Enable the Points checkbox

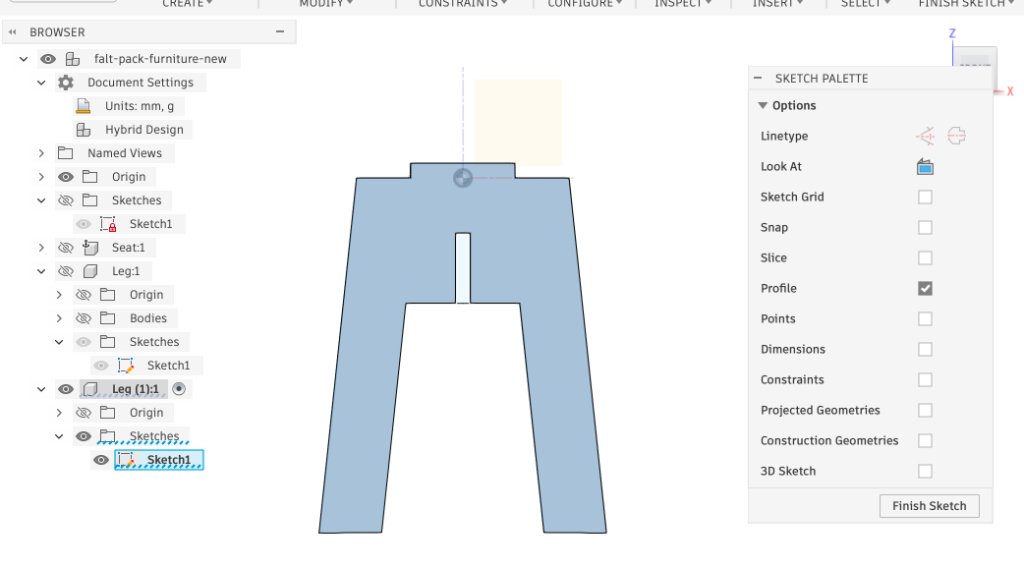pyautogui.click(x=925, y=319)
